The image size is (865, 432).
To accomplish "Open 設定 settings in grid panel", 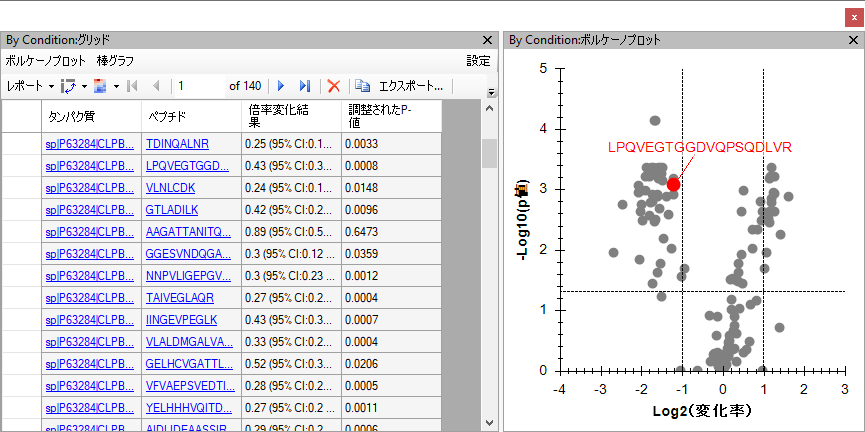I will (478, 61).
